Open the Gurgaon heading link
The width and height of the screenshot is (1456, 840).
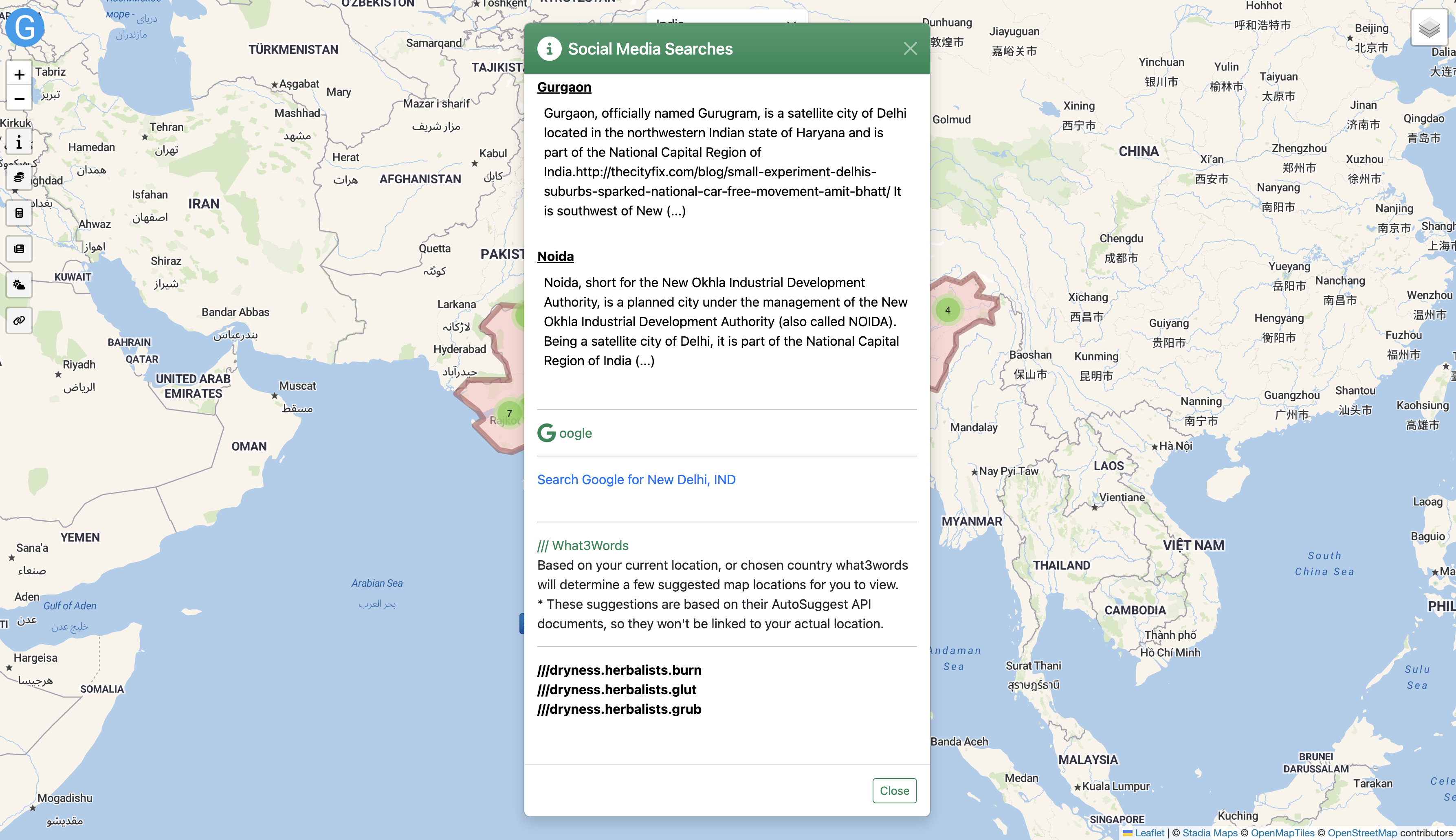pos(564,87)
